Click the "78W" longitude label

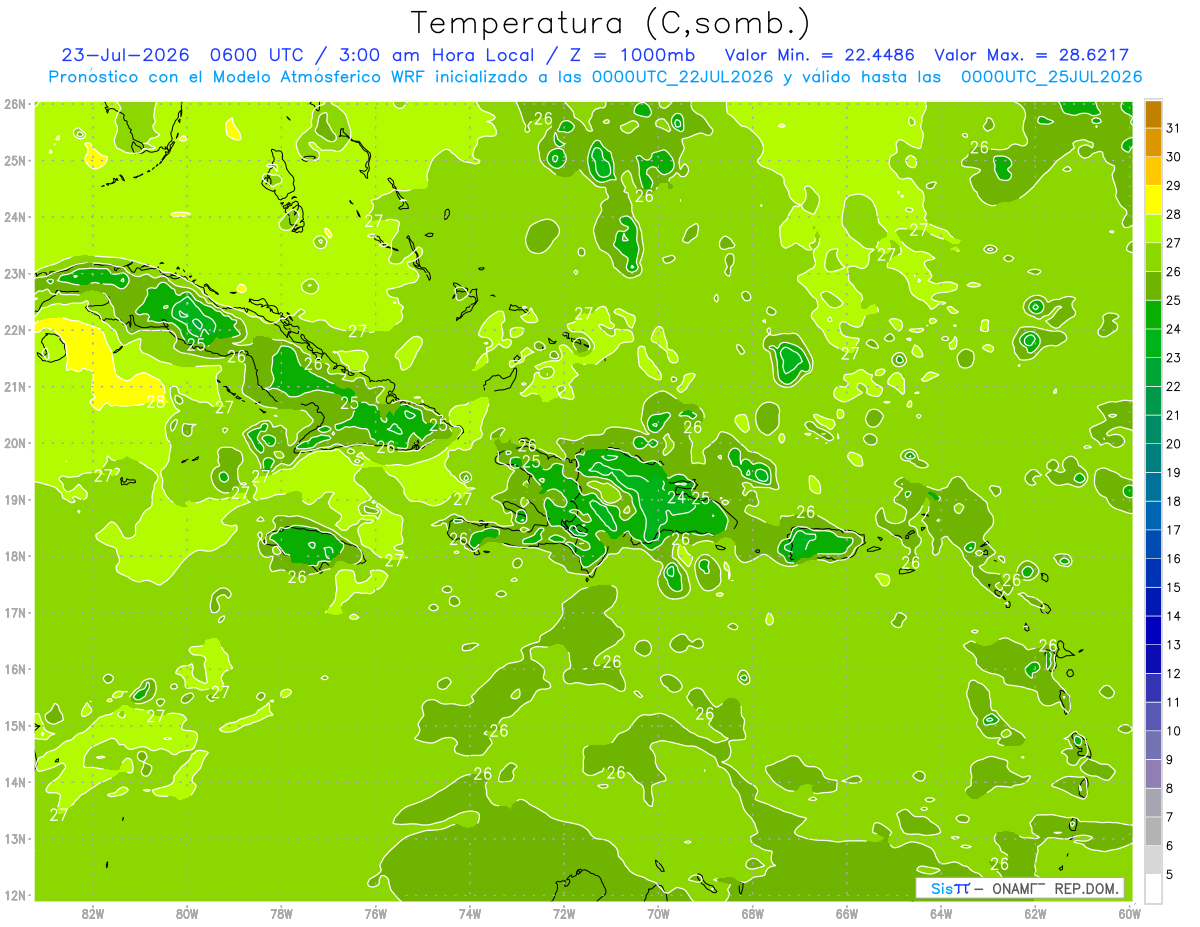(x=282, y=913)
